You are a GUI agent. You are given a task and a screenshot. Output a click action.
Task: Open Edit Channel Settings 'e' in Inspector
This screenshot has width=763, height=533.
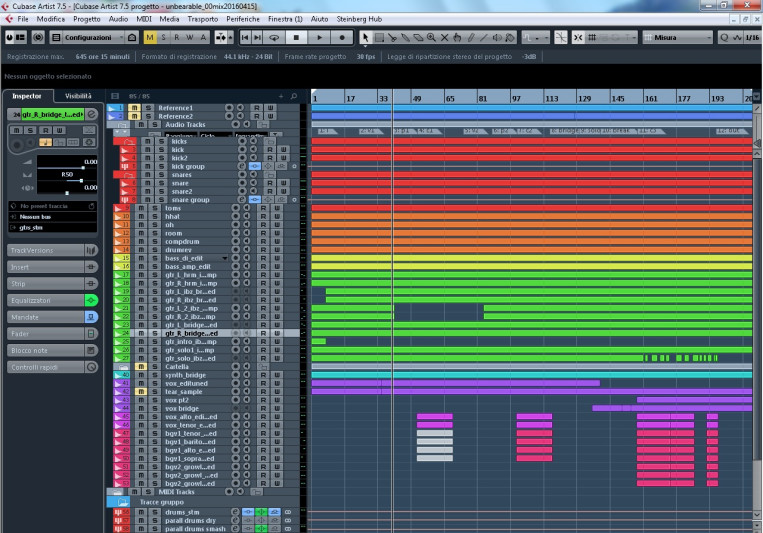pyautogui.click(x=91, y=114)
